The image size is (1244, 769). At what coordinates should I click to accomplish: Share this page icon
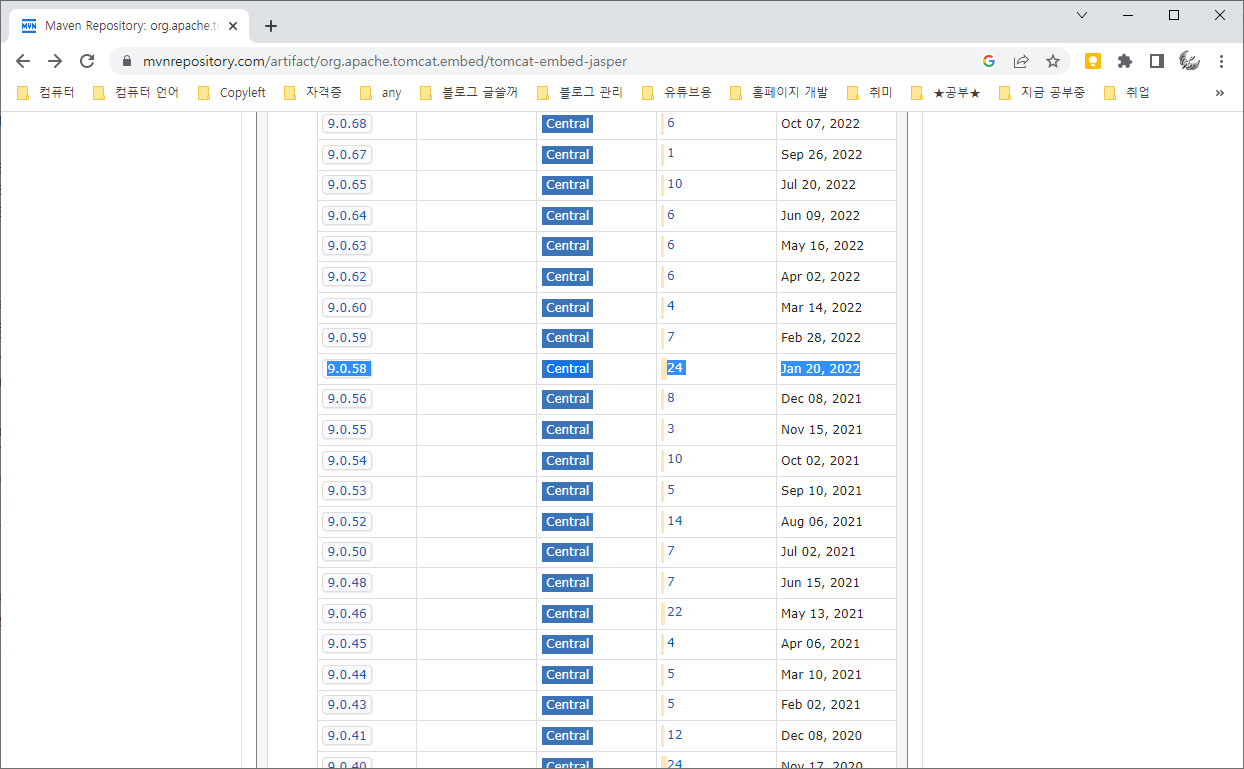(x=1021, y=61)
